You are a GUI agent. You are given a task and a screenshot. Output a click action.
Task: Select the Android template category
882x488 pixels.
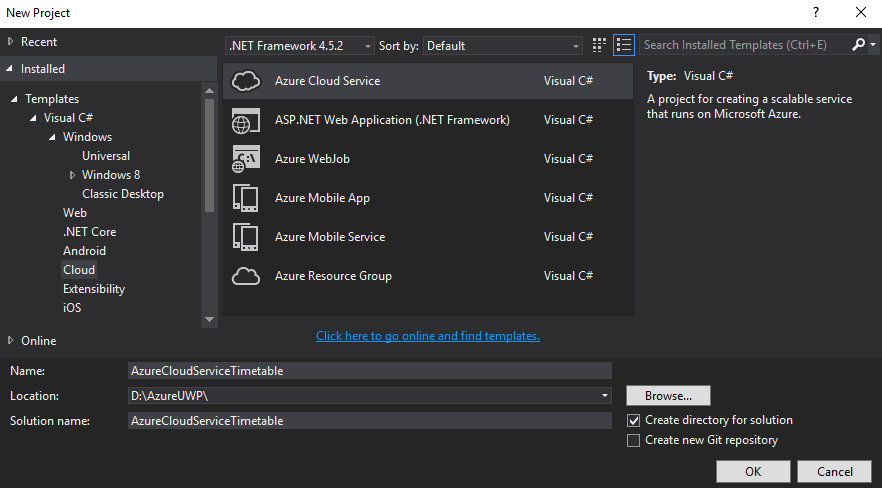pyautogui.click(x=84, y=251)
